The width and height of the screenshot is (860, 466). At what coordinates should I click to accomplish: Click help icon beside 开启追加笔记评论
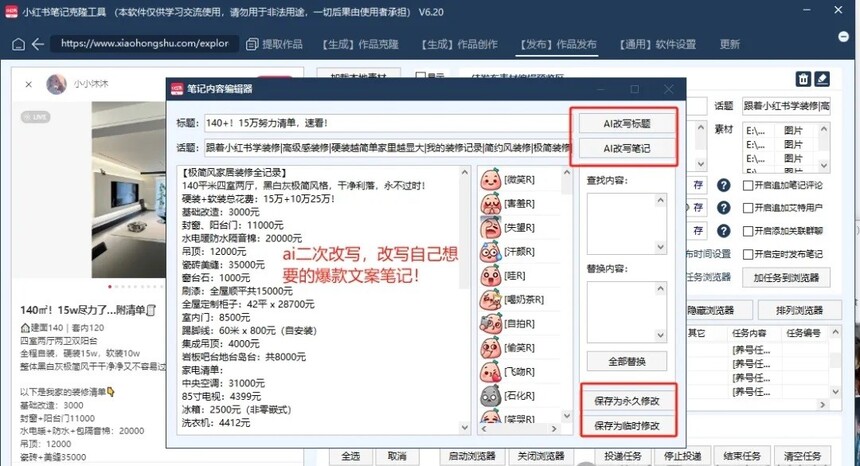(x=725, y=185)
